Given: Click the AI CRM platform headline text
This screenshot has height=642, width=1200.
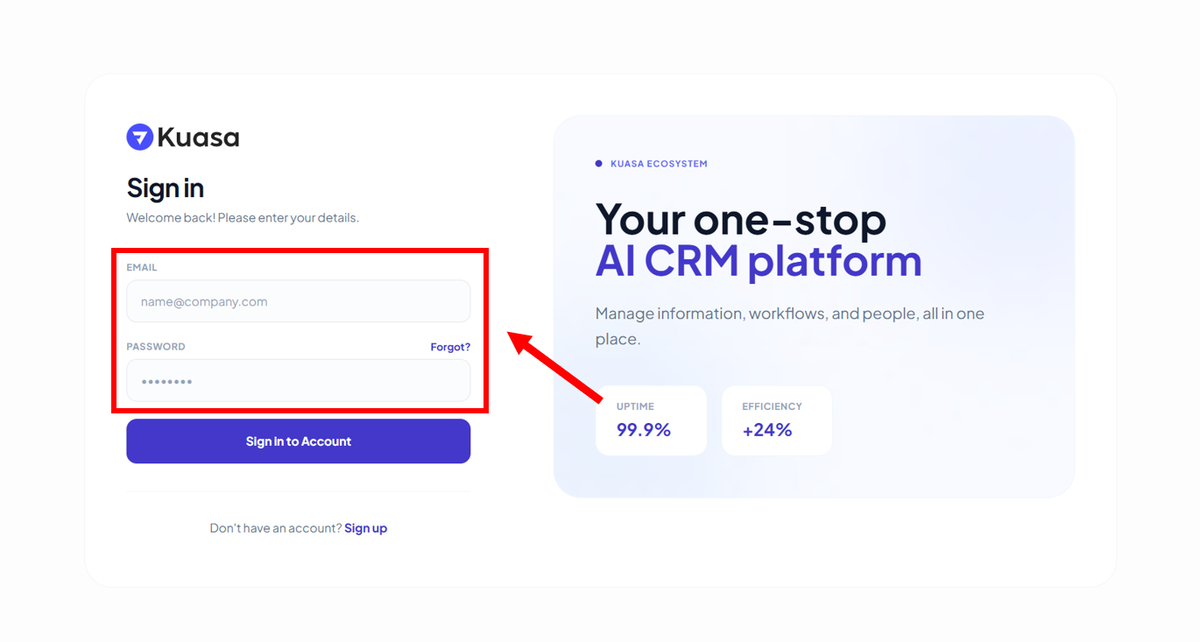Looking at the screenshot, I should (758, 261).
